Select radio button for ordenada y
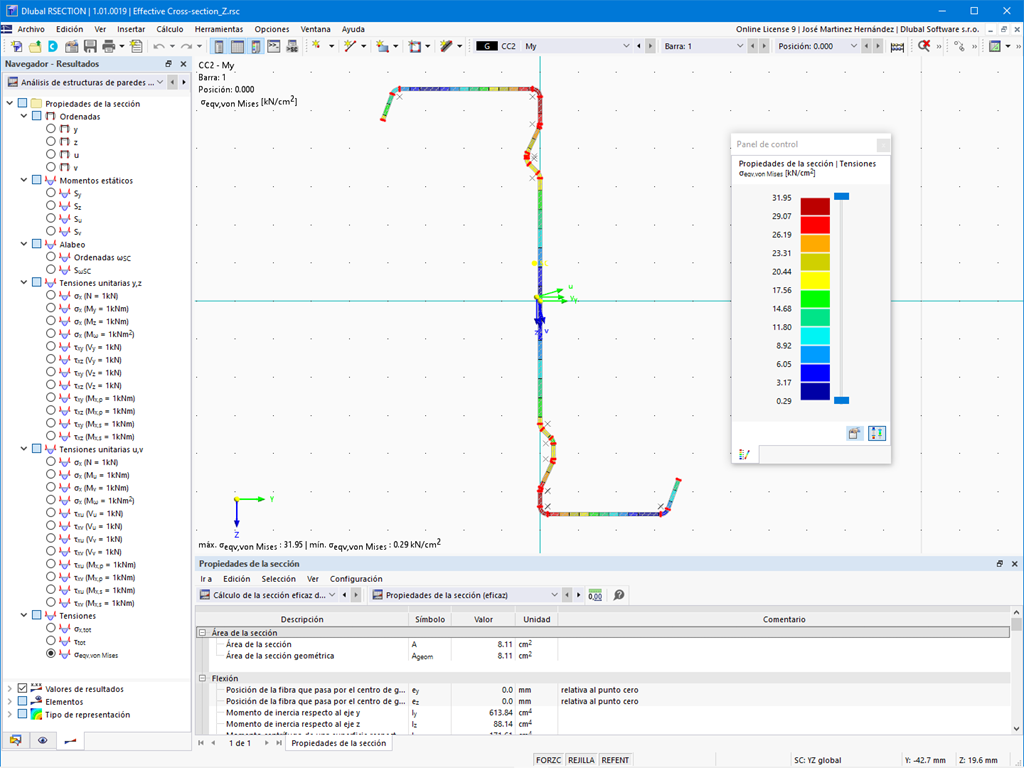The width and height of the screenshot is (1024, 768). [x=51, y=129]
